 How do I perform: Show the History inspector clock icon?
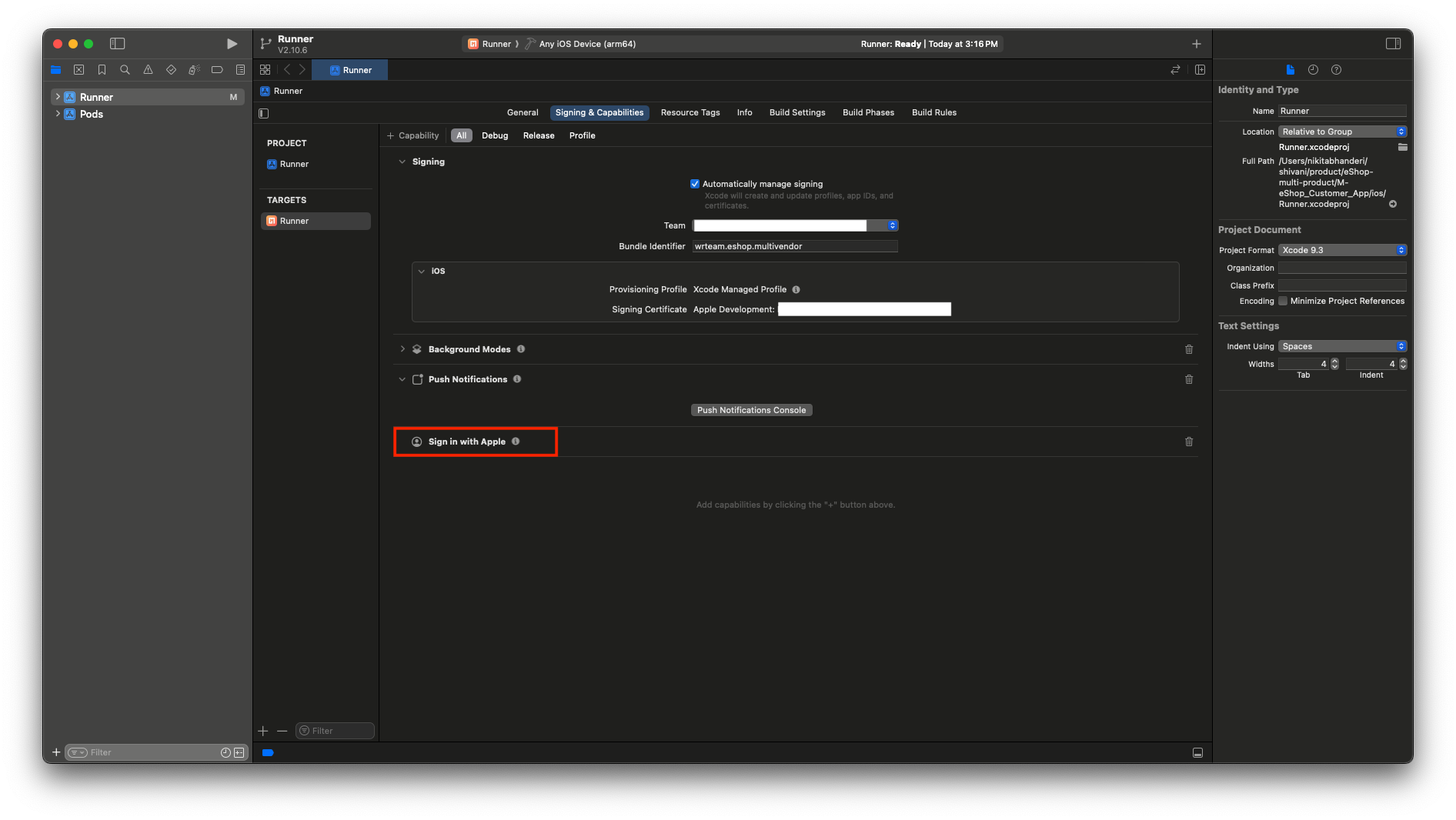pyautogui.click(x=1313, y=70)
